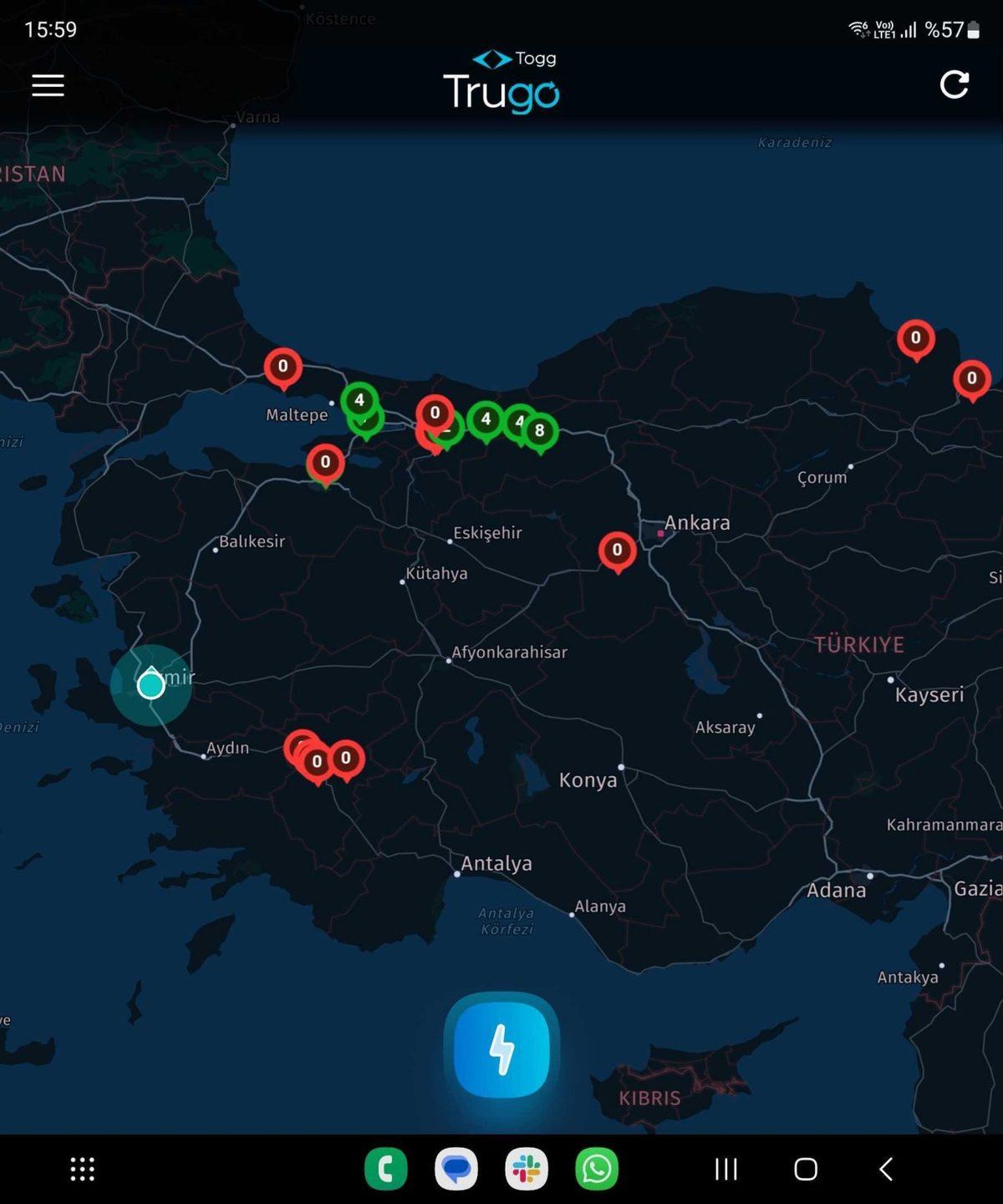
Task: Select the red station marker near Ankara
Action: click(x=618, y=551)
